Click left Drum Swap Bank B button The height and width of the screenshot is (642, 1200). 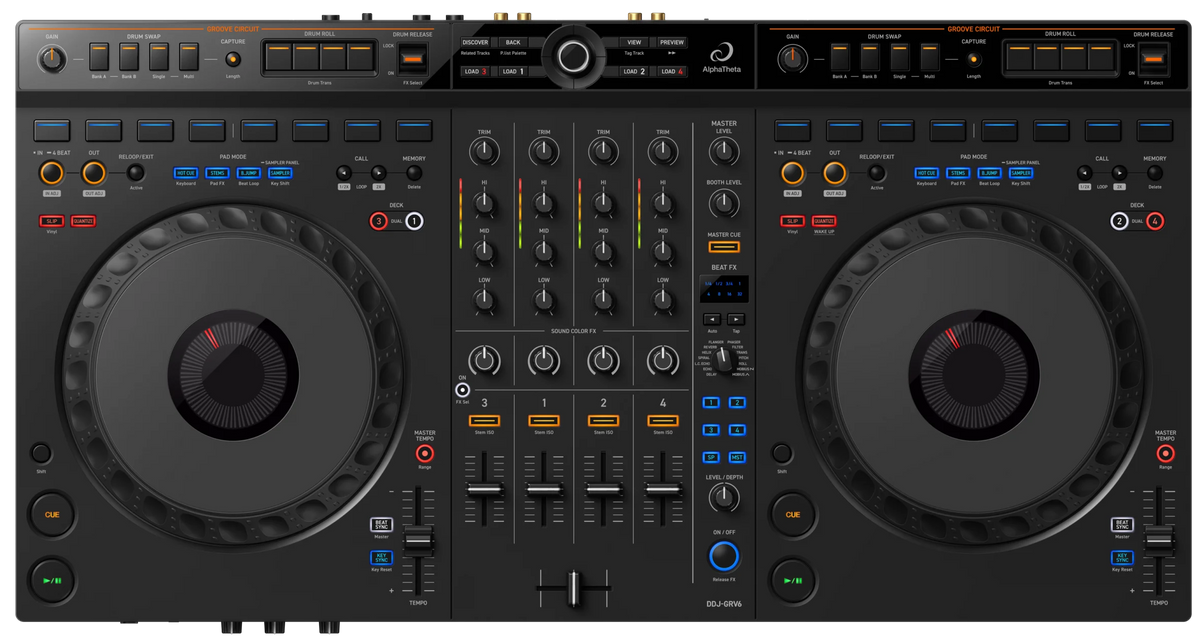pyautogui.click(x=129, y=57)
